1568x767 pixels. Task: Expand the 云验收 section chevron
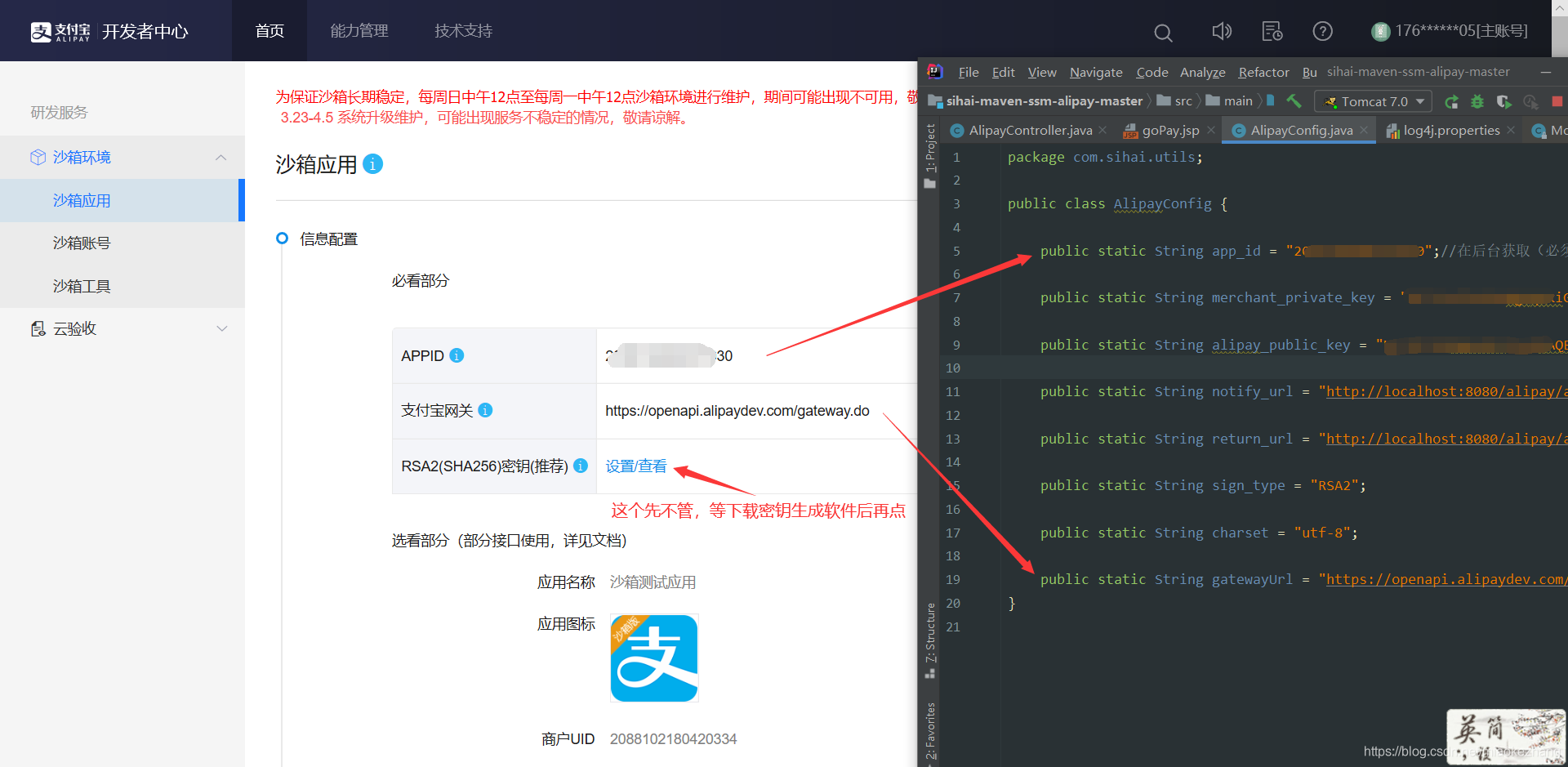pyautogui.click(x=221, y=328)
